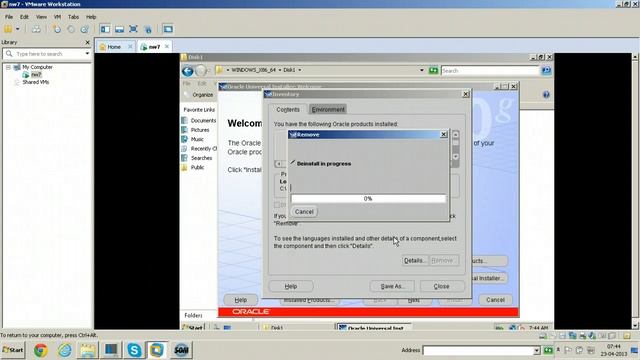Viewport: 640px width, 360px height.
Task: Click Help in Oracle Universal Installer window
Action: coord(241,300)
